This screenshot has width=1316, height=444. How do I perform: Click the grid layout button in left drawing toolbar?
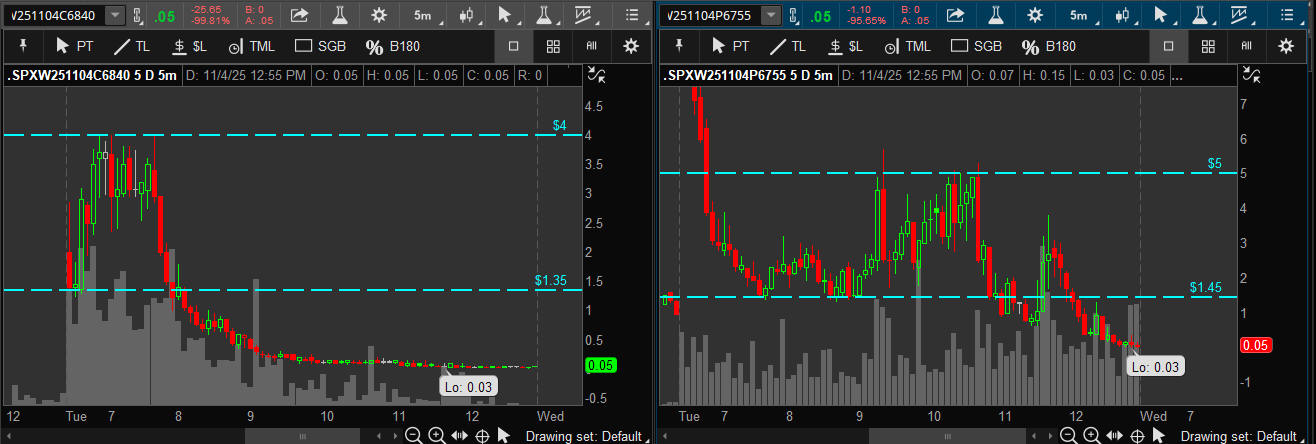click(x=553, y=46)
